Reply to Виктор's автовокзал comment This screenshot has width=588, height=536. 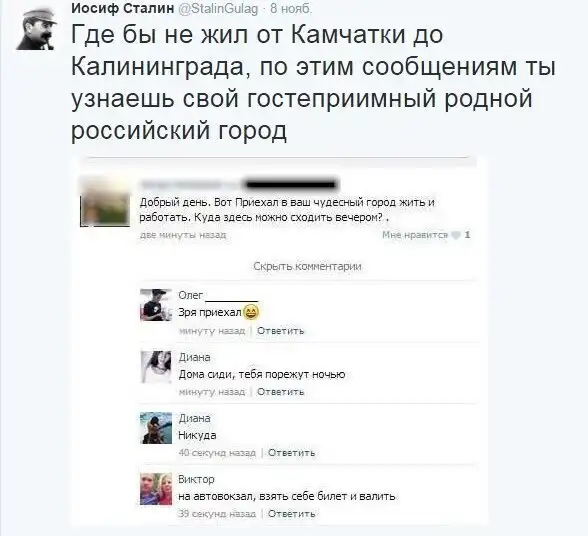pos(291,514)
